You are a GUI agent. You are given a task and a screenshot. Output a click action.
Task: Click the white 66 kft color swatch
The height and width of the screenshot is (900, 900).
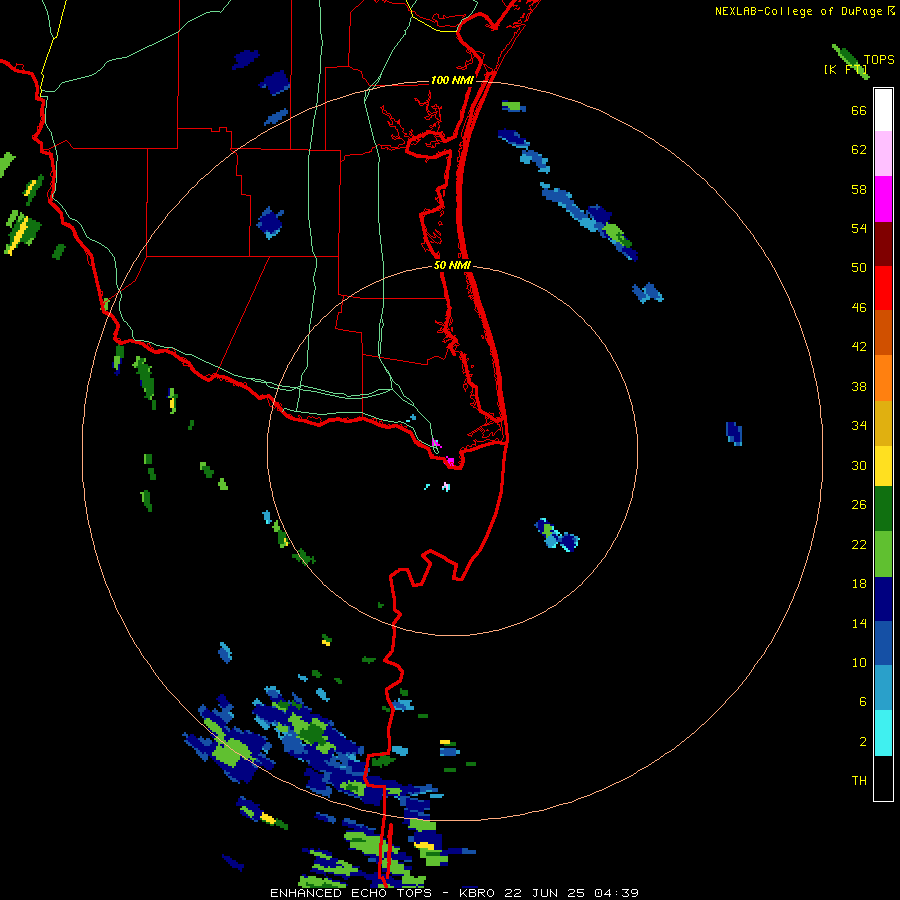click(883, 110)
